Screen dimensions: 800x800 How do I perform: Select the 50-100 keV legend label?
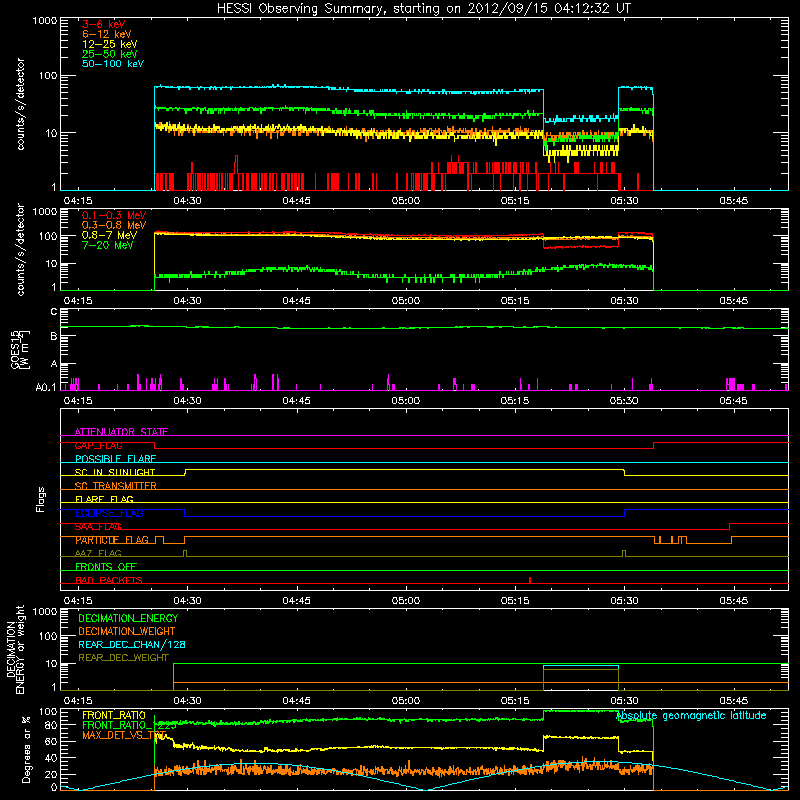(113, 64)
